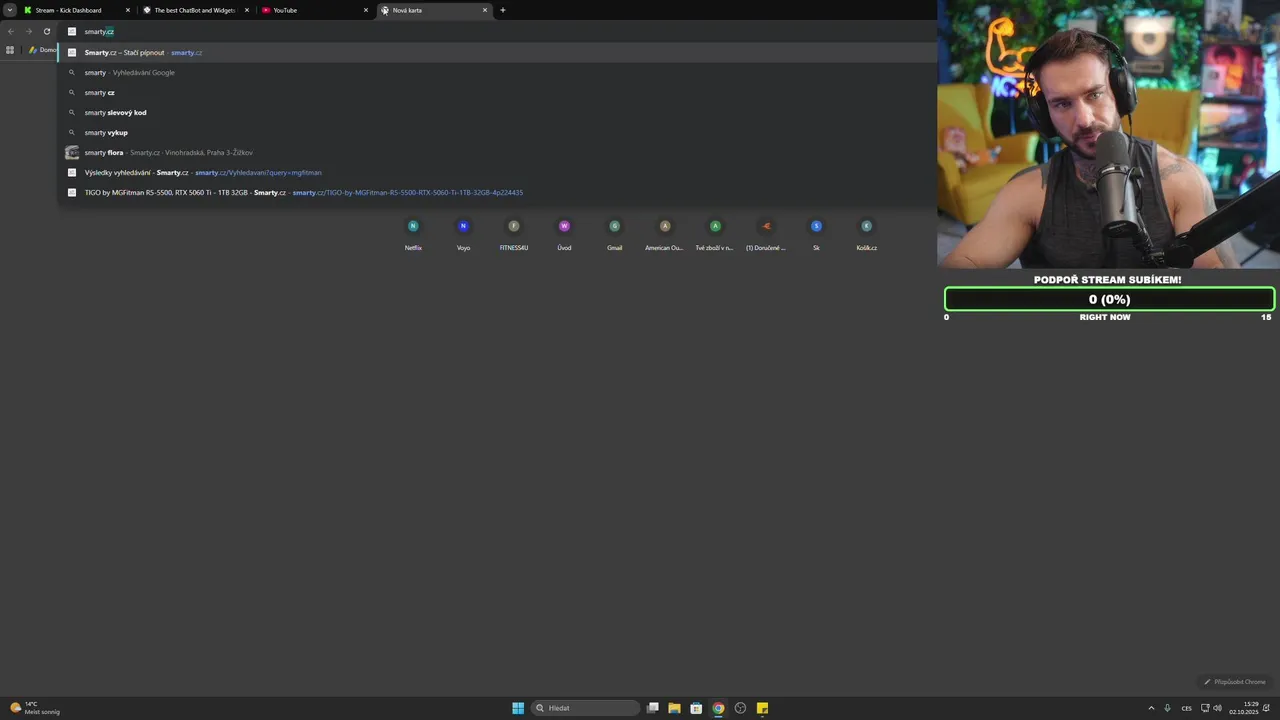Open the volume control in tray
This screenshot has width=1280, height=720.
pyautogui.click(x=1217, y=708)
